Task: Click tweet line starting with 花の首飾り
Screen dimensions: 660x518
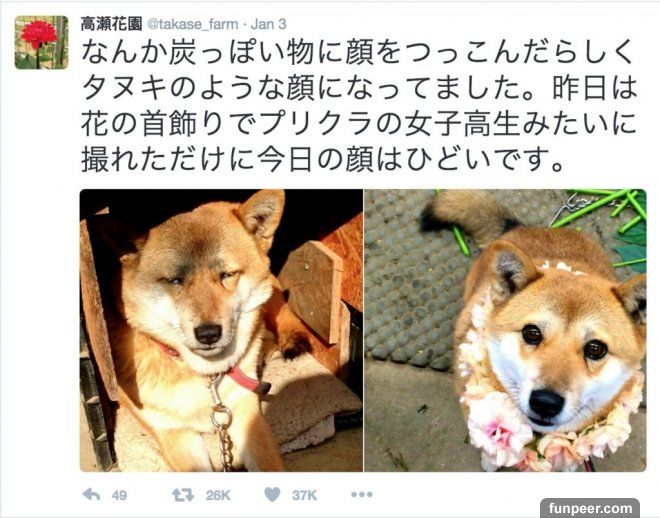Action: pyautogui.click(x=359, y=124)
